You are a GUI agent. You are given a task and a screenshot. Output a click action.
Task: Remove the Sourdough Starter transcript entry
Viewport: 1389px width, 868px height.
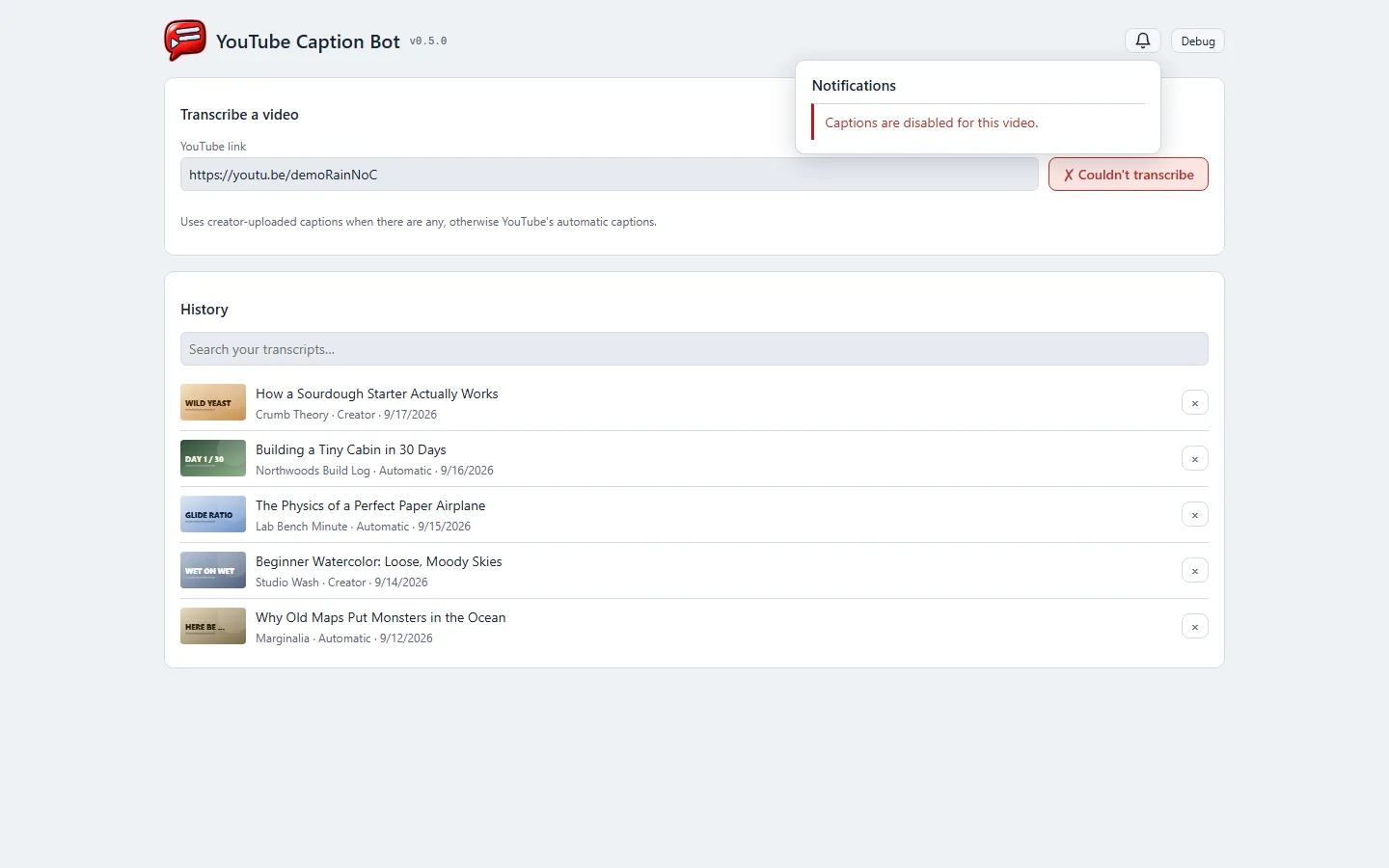click(1195, 403)
